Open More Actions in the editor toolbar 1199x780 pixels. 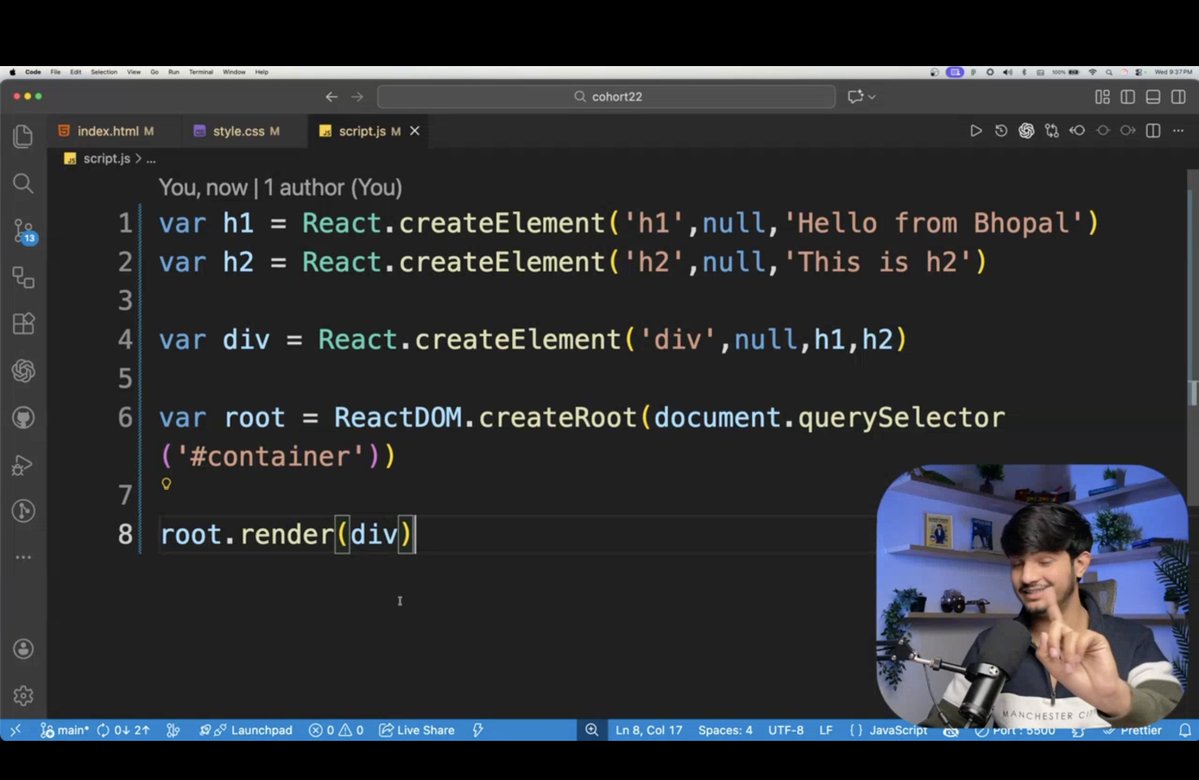point(1178,131)
